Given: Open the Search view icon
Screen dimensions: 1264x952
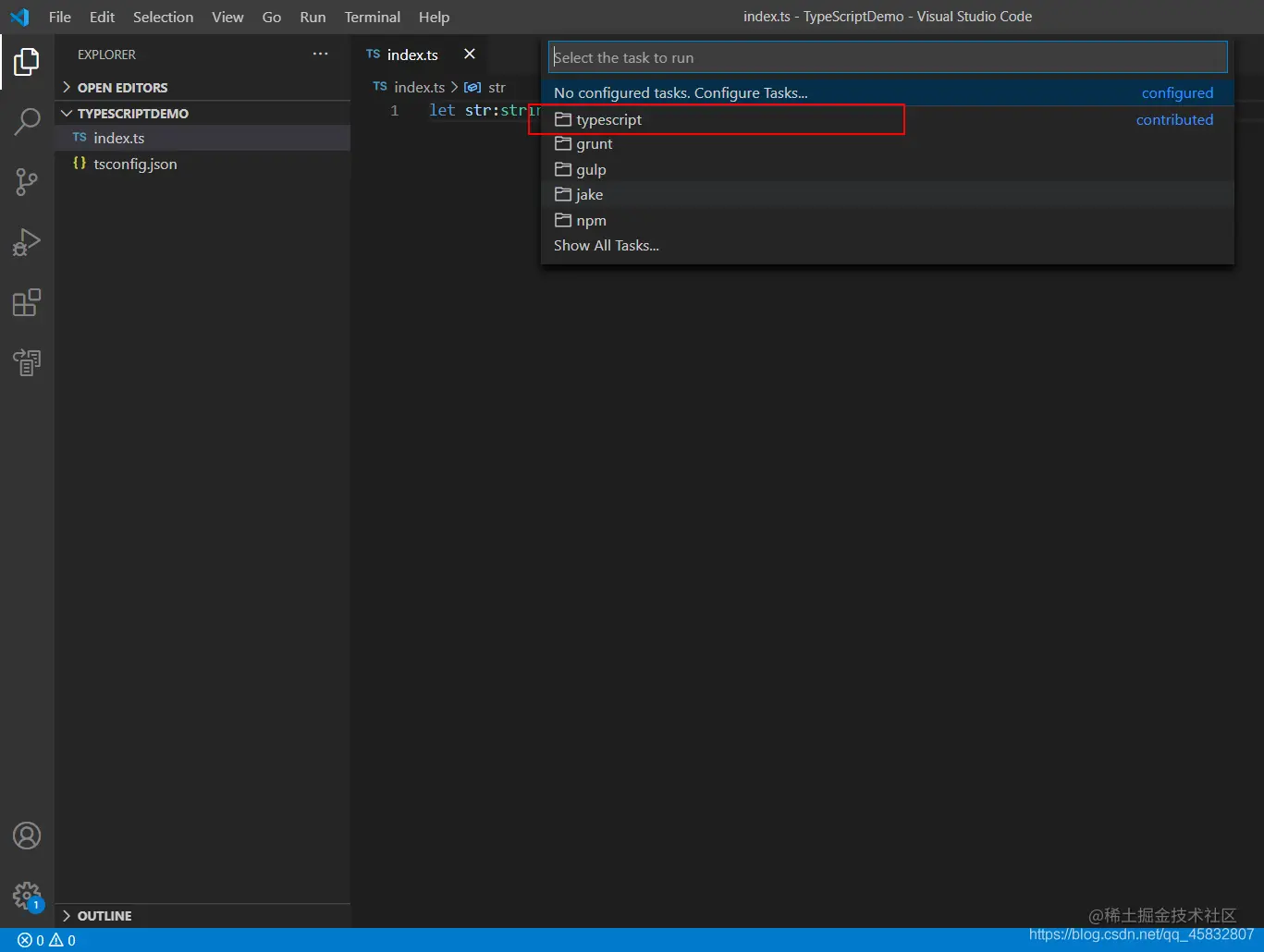Looking at the screenshot, I should 27,122.
